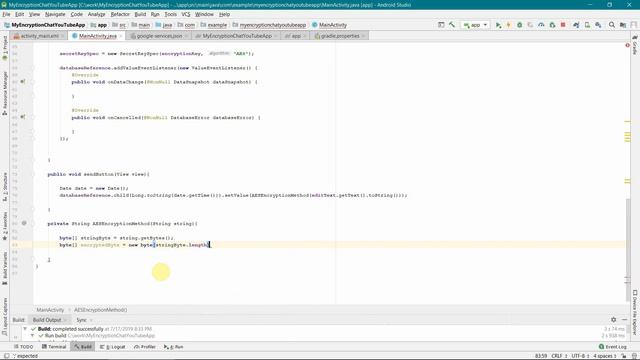Attach debugger to Android process icon

click(x=552, y=25)
